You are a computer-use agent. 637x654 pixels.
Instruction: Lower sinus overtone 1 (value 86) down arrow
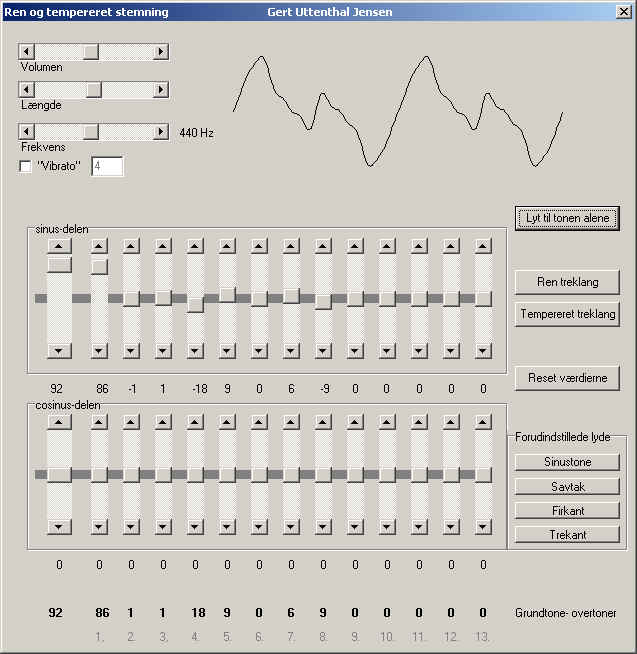(99, 351)
